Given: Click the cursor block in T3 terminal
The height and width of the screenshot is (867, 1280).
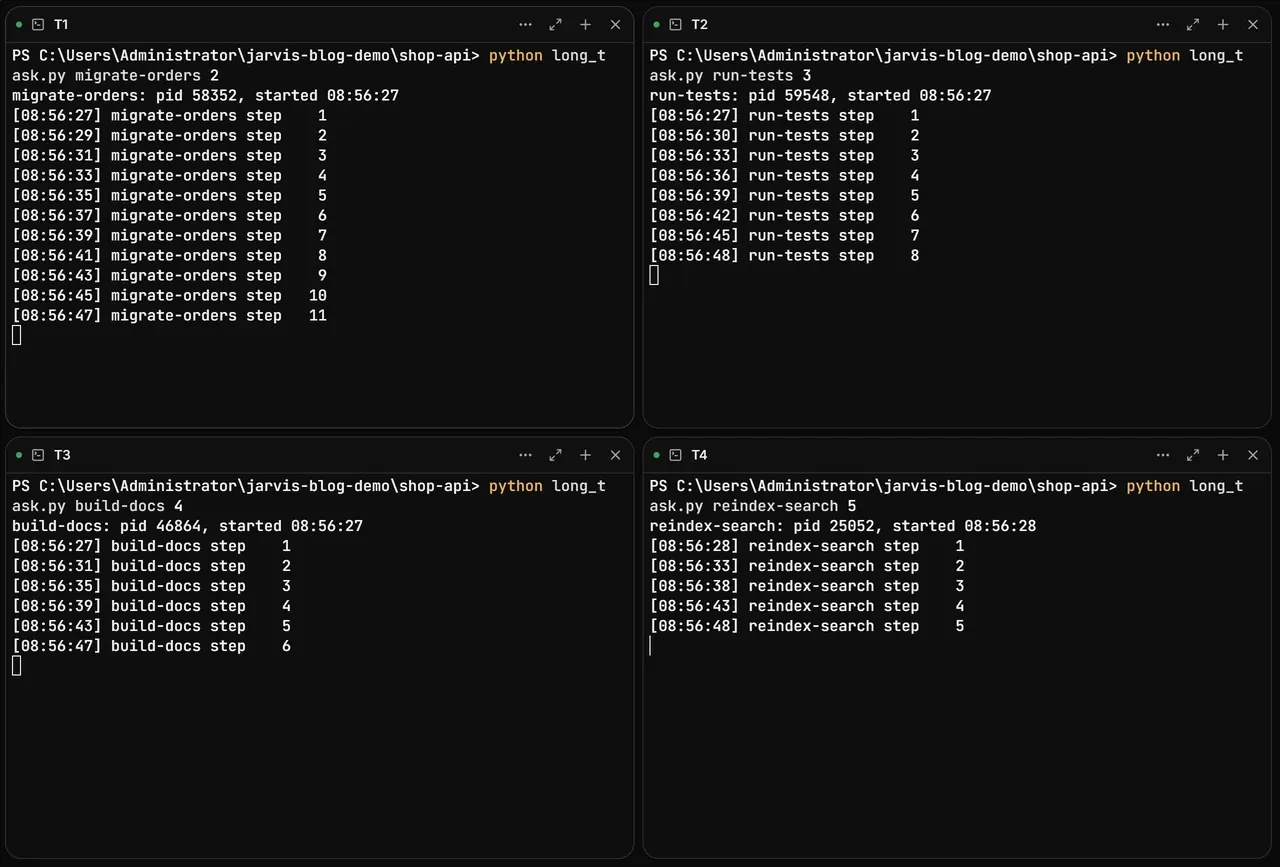Looking at the screenshot, I should (17, 665).
